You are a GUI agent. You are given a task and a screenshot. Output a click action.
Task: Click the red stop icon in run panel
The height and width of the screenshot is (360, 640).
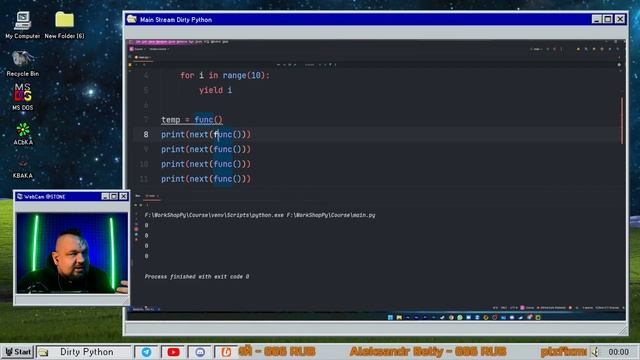click(136, 229)
